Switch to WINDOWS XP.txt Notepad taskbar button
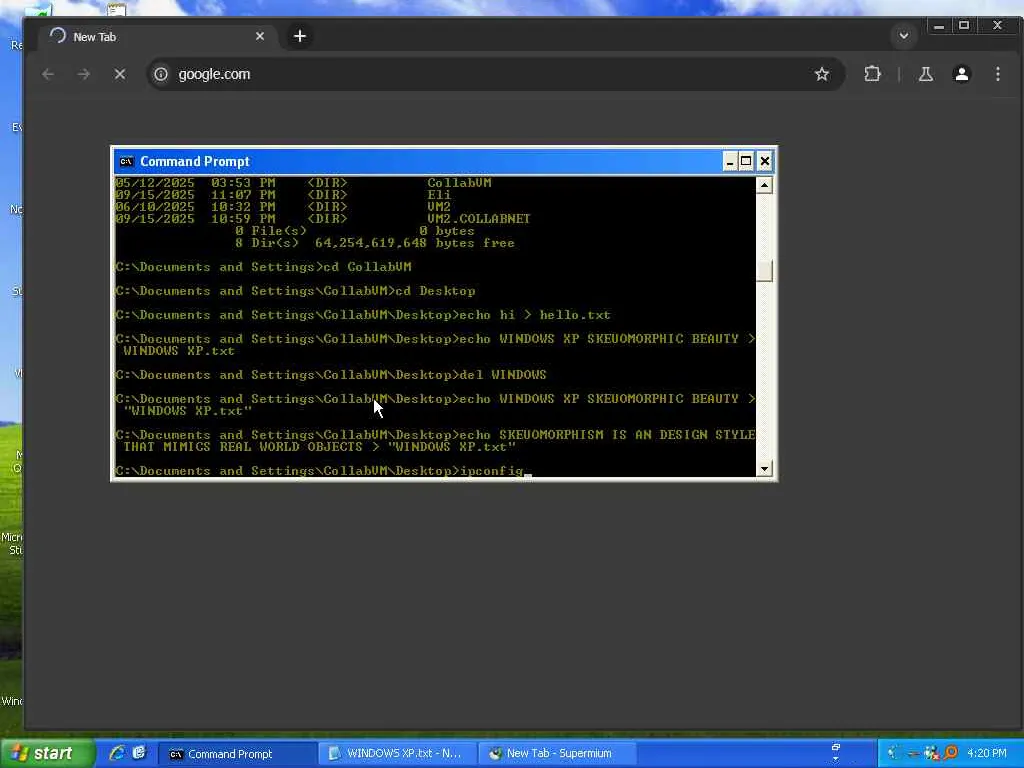 [x=398, y=754]
